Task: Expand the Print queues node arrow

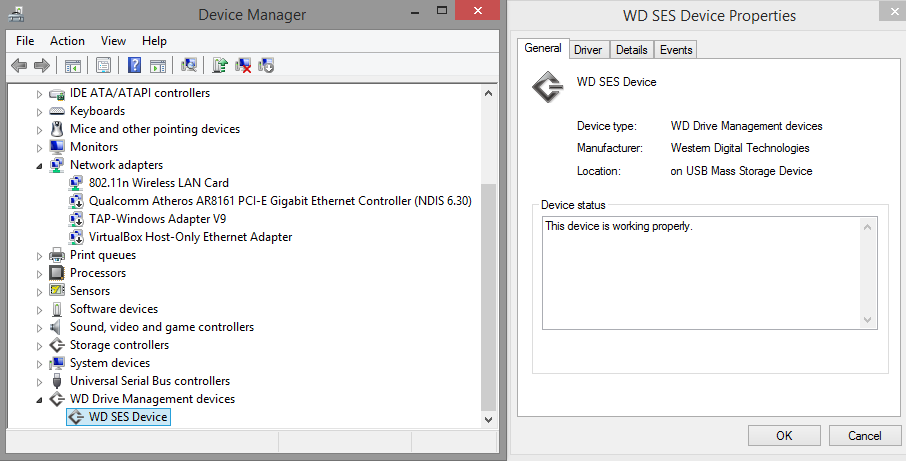Action: [x=39, y=255]
